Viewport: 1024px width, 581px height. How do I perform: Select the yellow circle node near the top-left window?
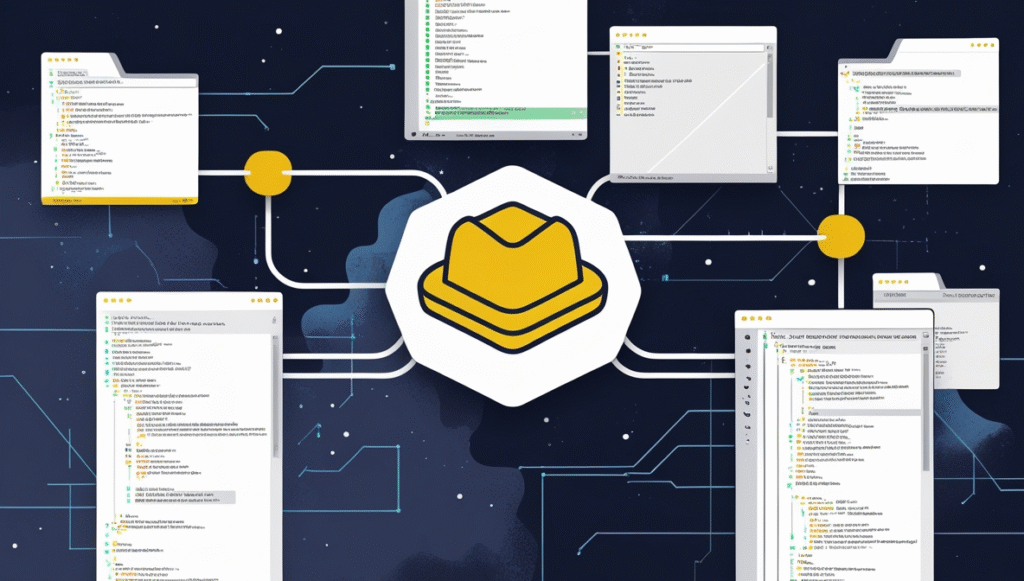pyautogui.click(x=268, y=173)
